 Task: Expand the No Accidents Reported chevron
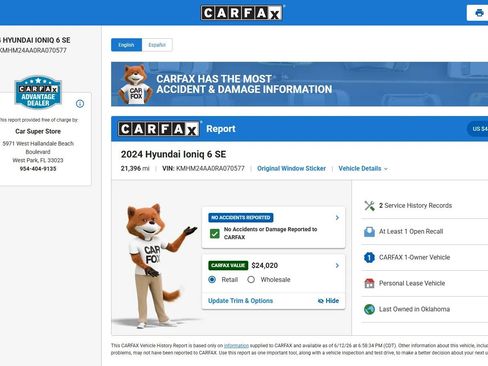[x=337, y=218]
